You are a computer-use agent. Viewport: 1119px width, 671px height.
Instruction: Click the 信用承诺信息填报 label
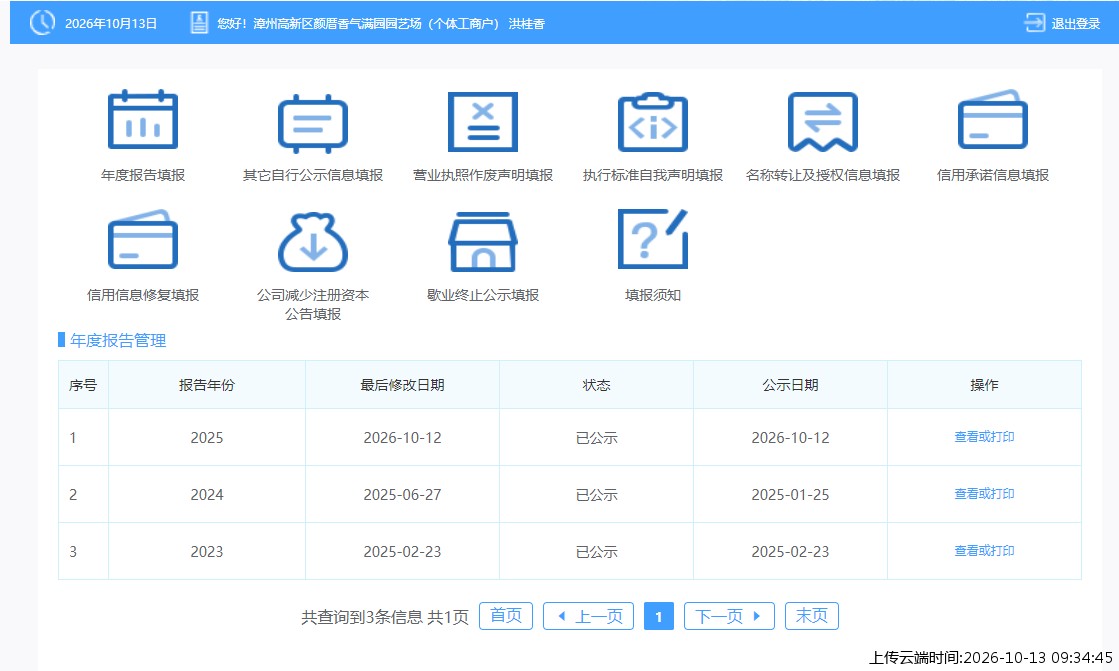992,175
